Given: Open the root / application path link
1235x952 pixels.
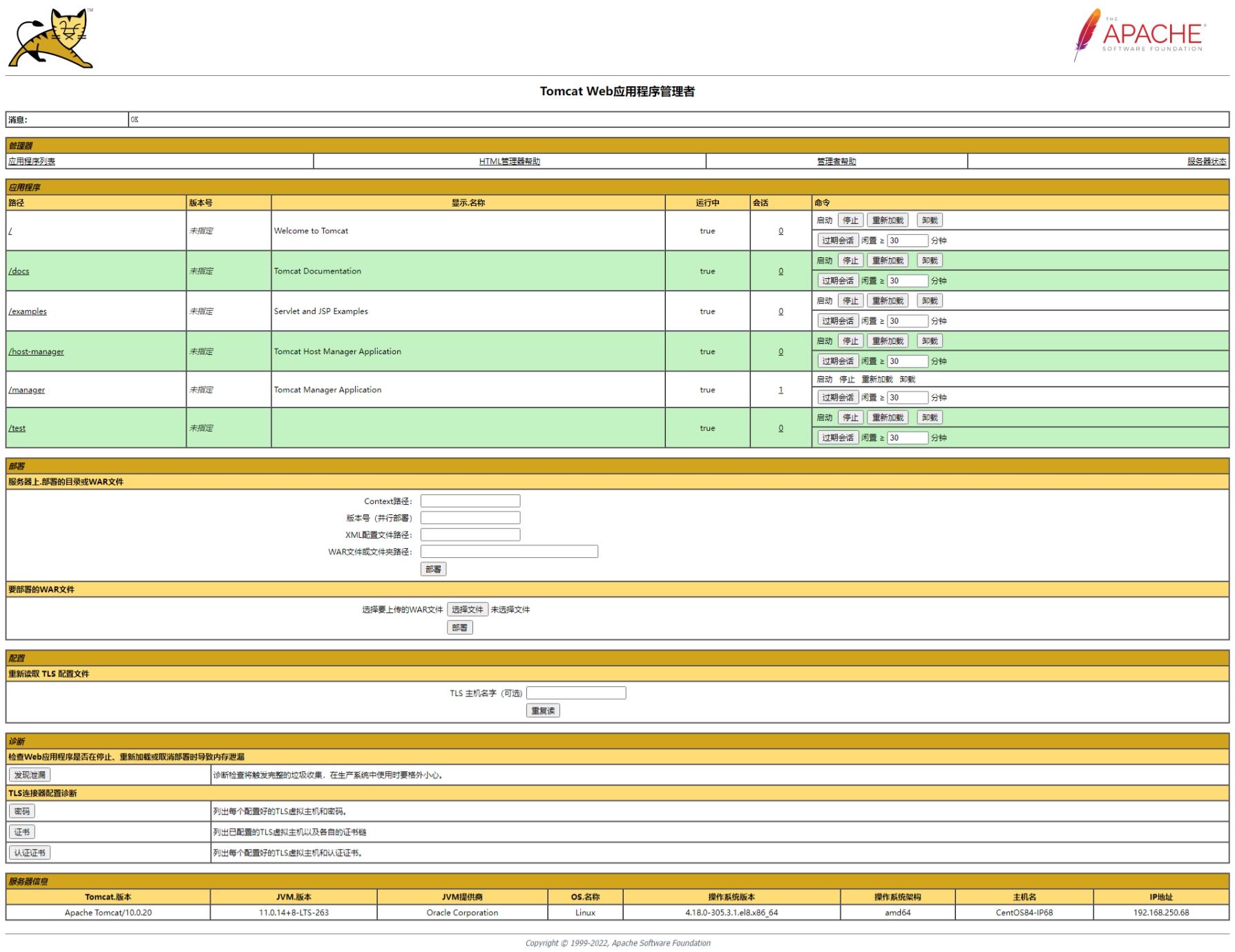Looking at the screenshot, I should point(10,231).
